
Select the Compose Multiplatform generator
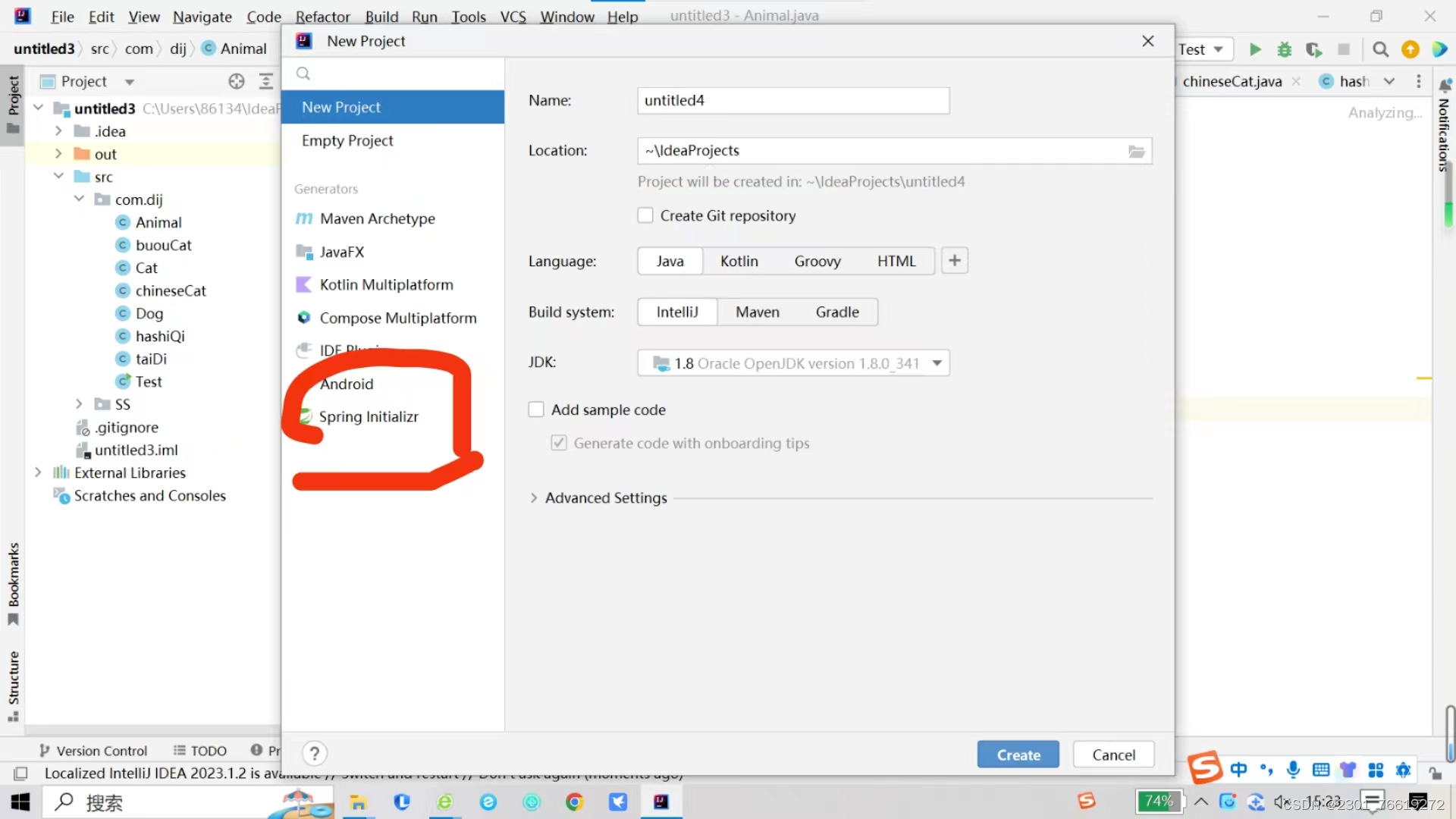(397, 318)
